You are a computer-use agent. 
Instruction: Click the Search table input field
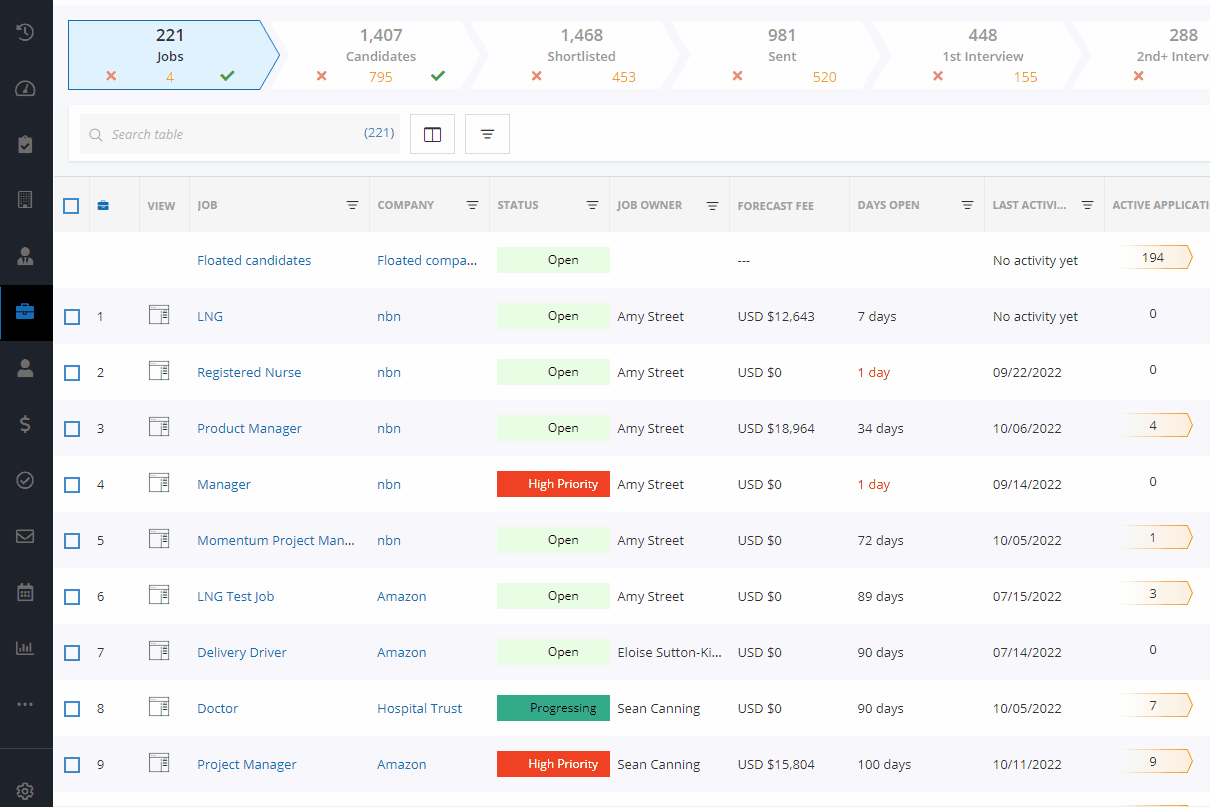(240, 134)
